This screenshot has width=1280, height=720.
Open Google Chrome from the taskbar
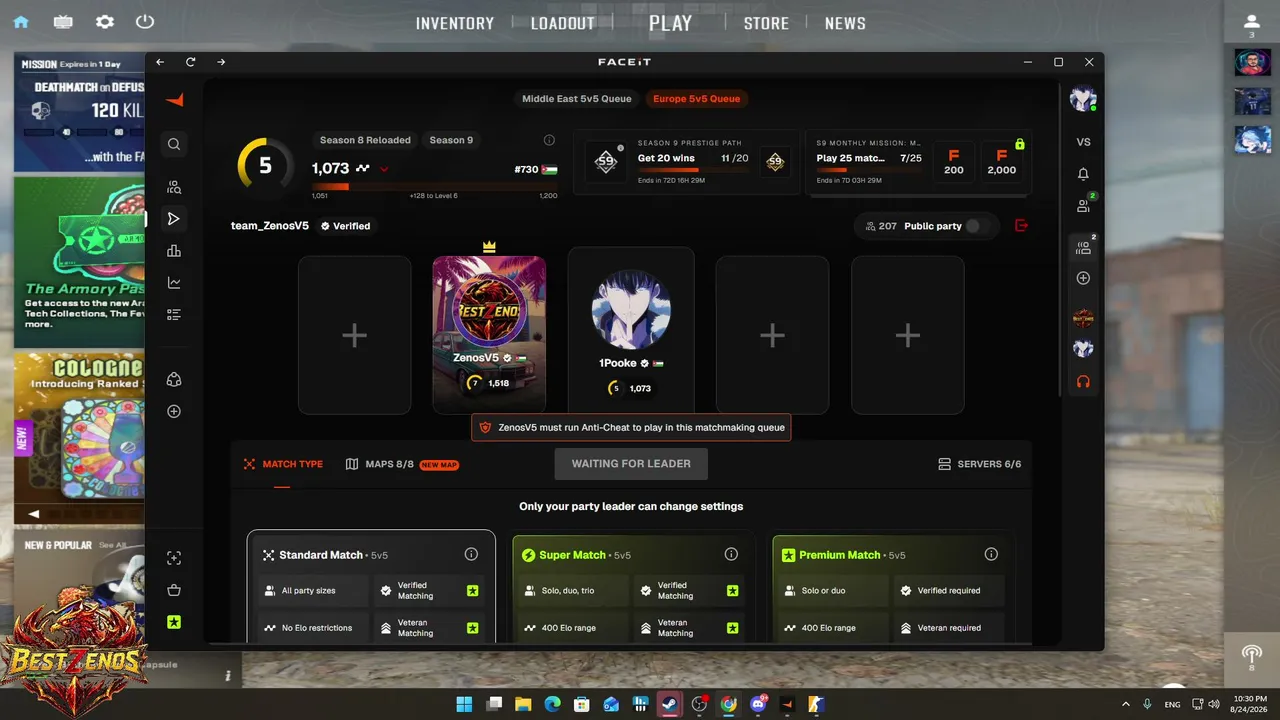point(728,704)
